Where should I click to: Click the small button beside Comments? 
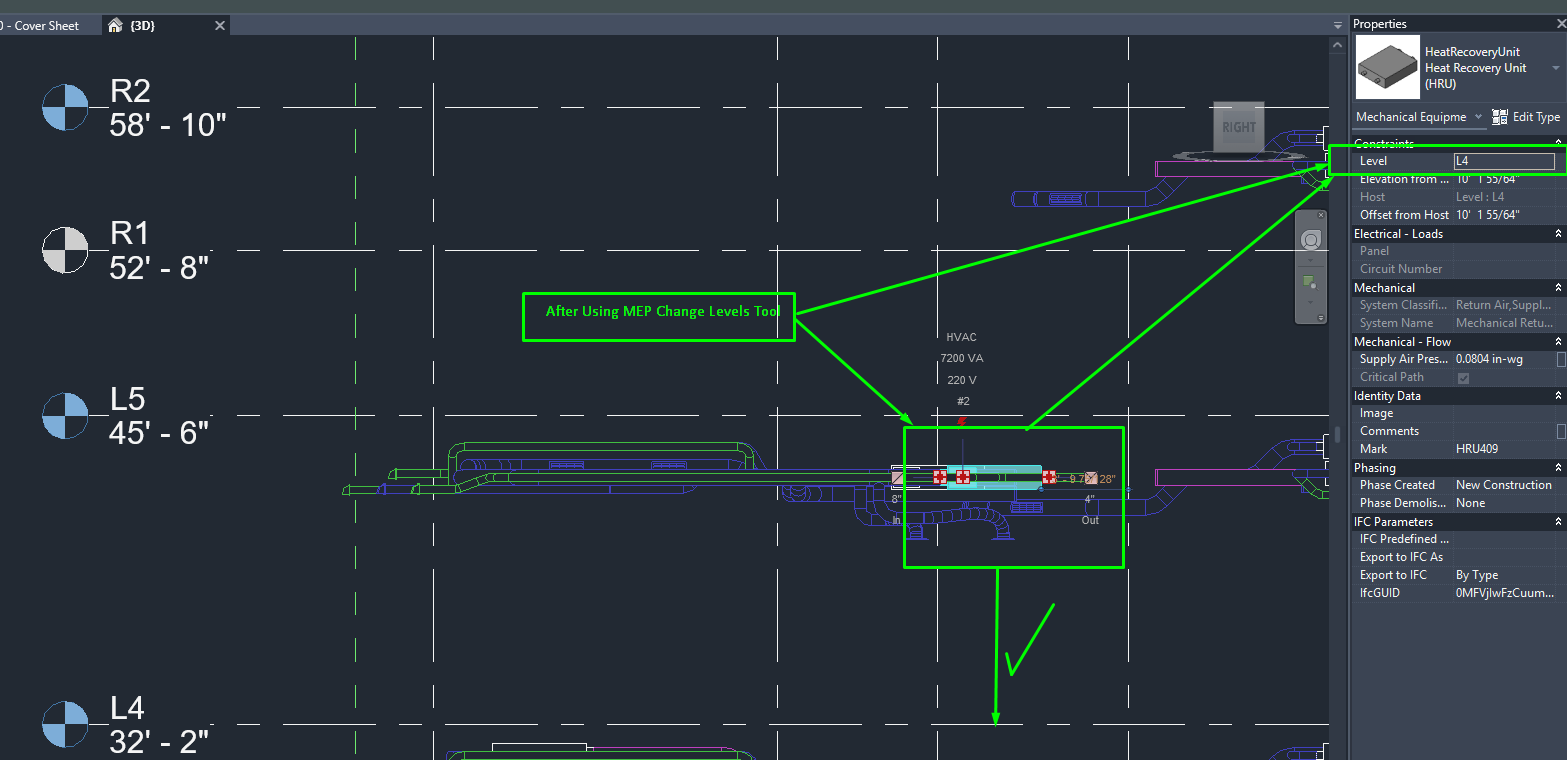pos(1561,431)
